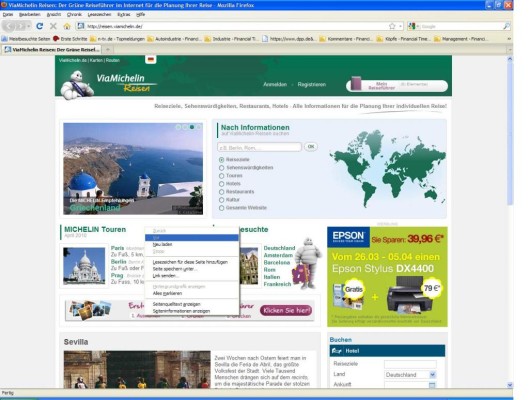The image size is (529, 400).
Task: Click the Reiseziele input in Buchen panel
Action: coord(410,364)
